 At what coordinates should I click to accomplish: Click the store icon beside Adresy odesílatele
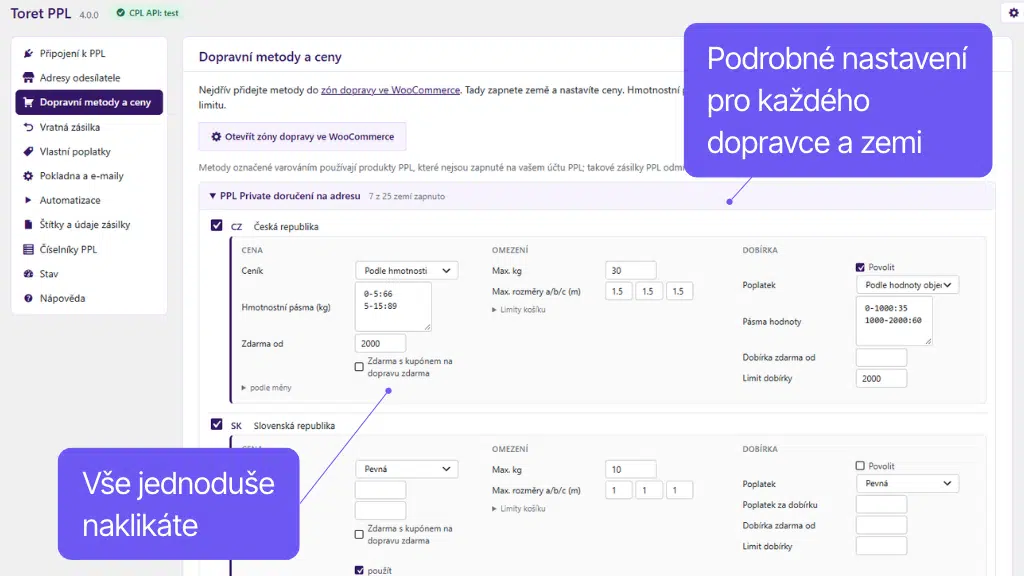click(x=28, y=78)
